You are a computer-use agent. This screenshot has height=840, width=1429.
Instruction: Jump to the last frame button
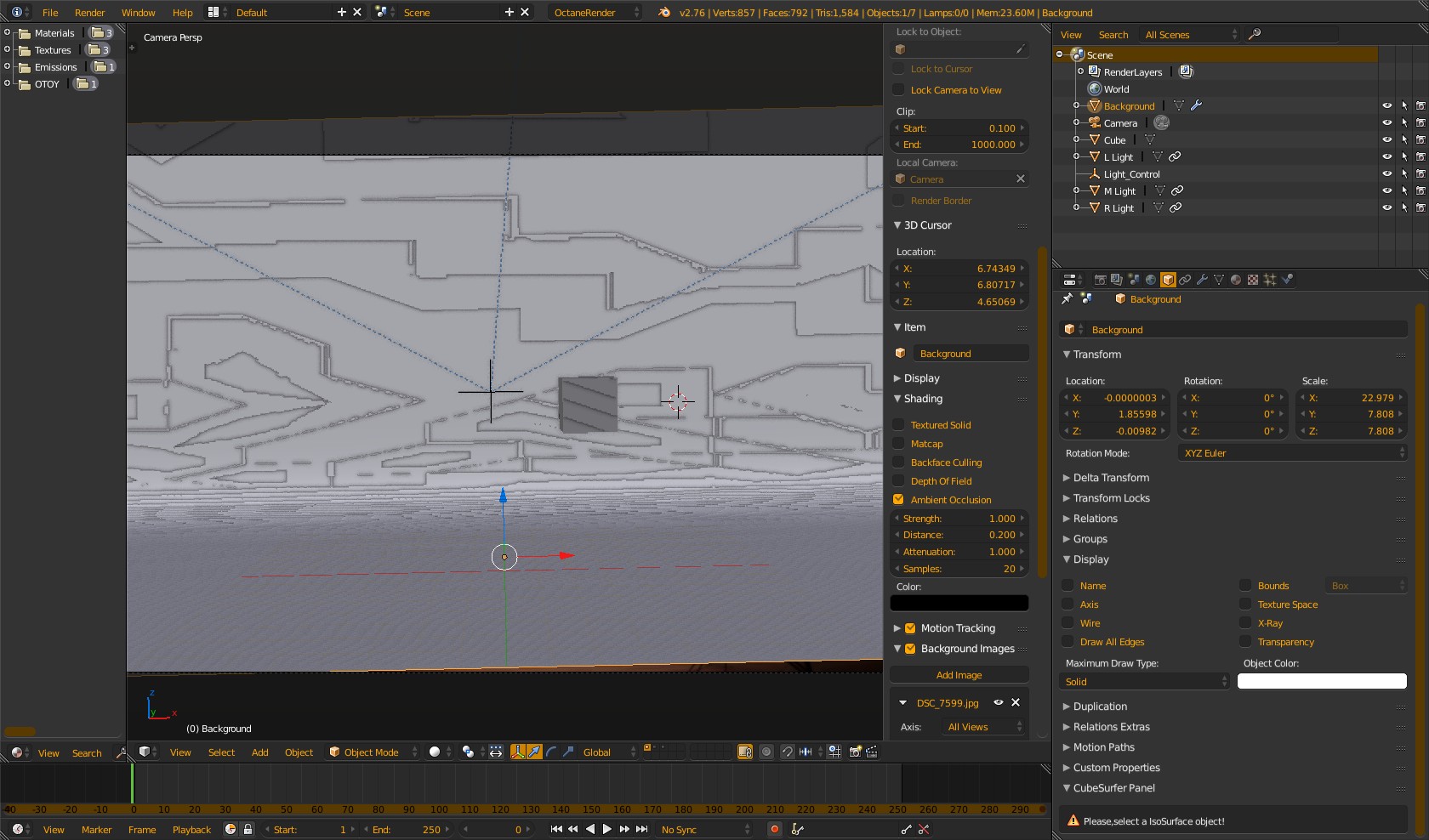click(641, 829)
